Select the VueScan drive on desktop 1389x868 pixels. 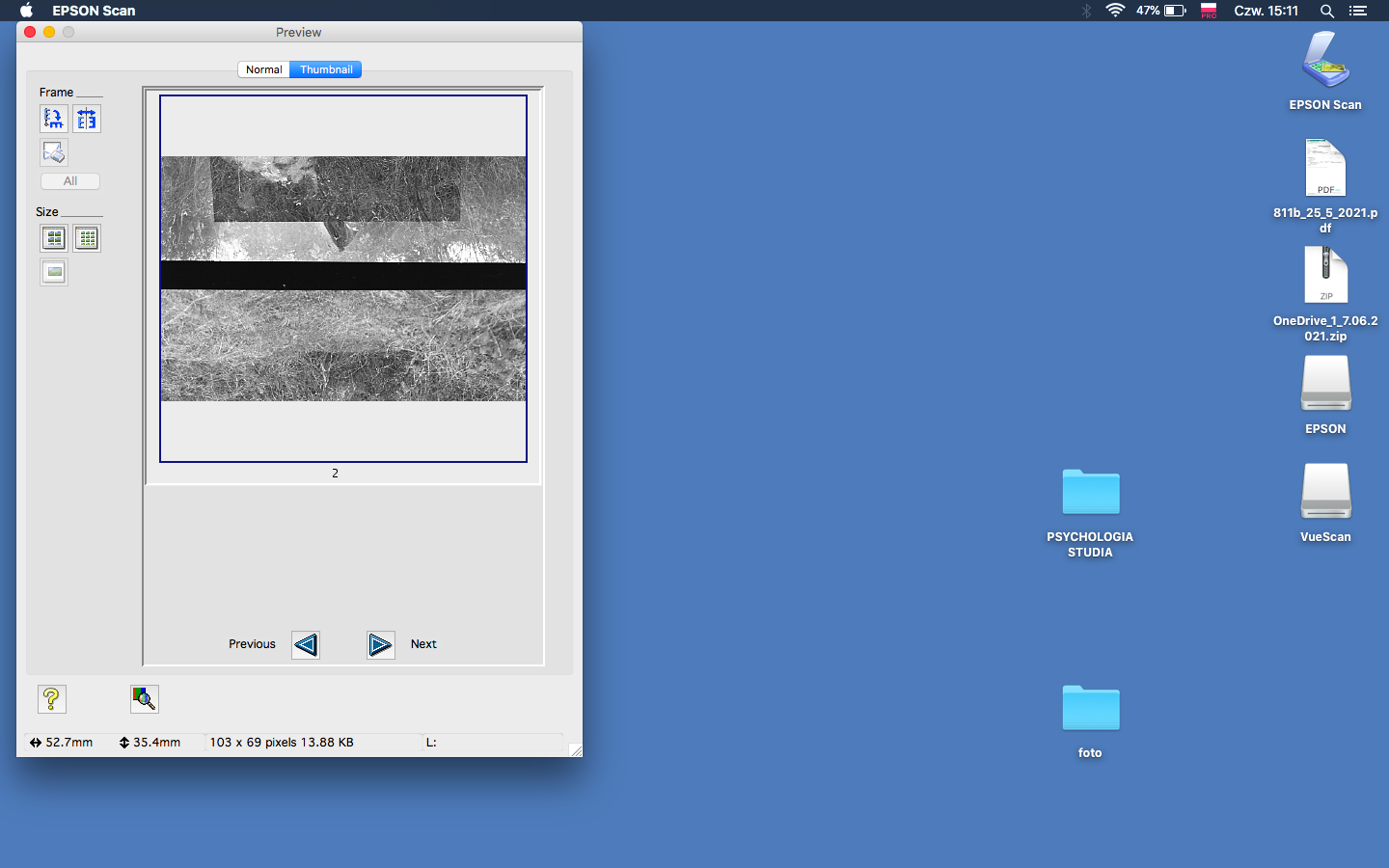click(1325, 492)
